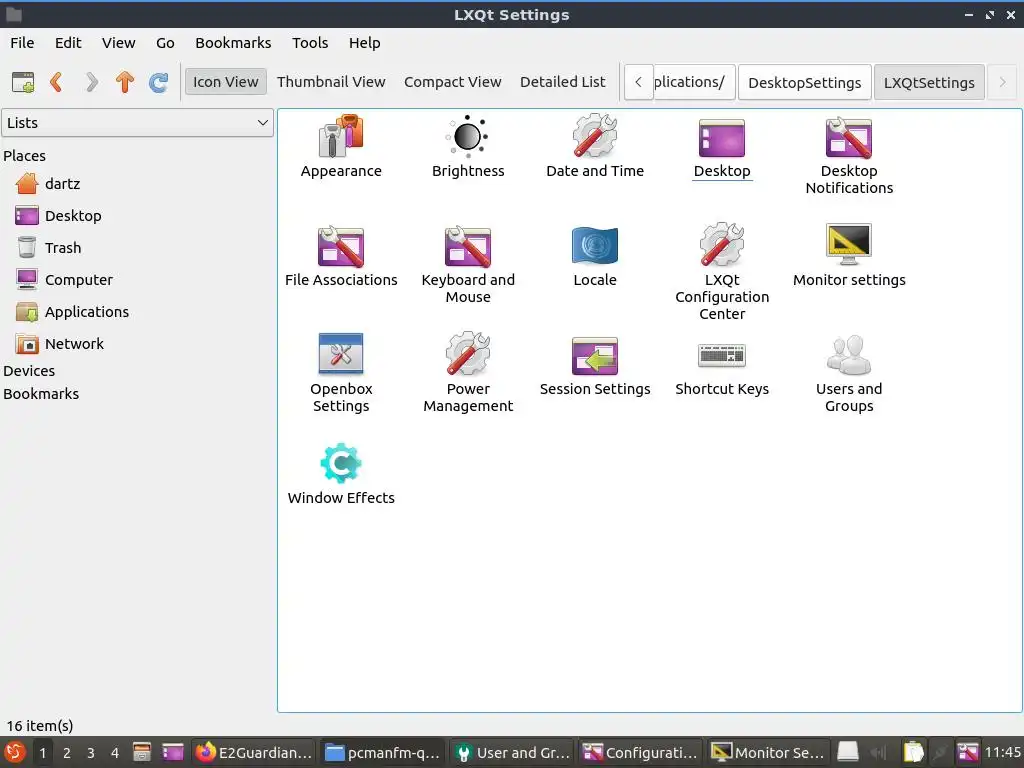
Task: Open the taskbar application menu launcher
Action: (14, 753)
